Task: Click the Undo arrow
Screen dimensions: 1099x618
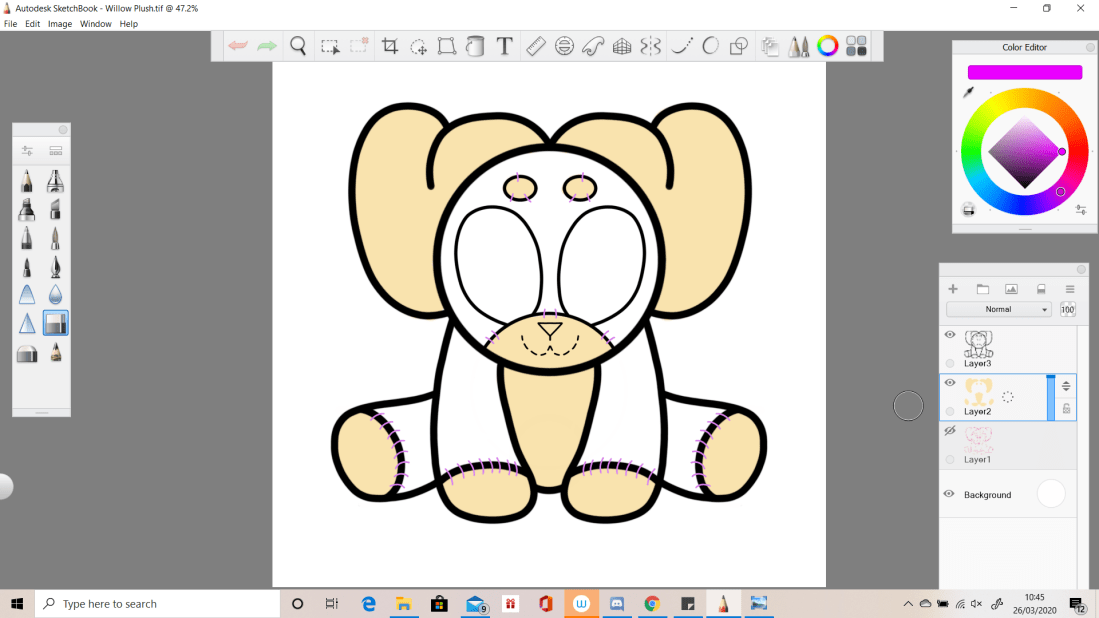Action: [238, 46]
